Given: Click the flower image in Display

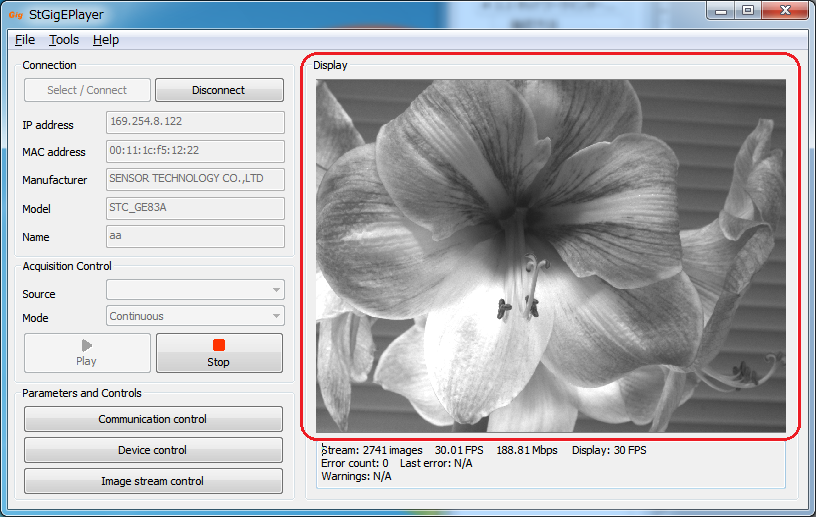Looking at the screenshot, I should [550, 256].
